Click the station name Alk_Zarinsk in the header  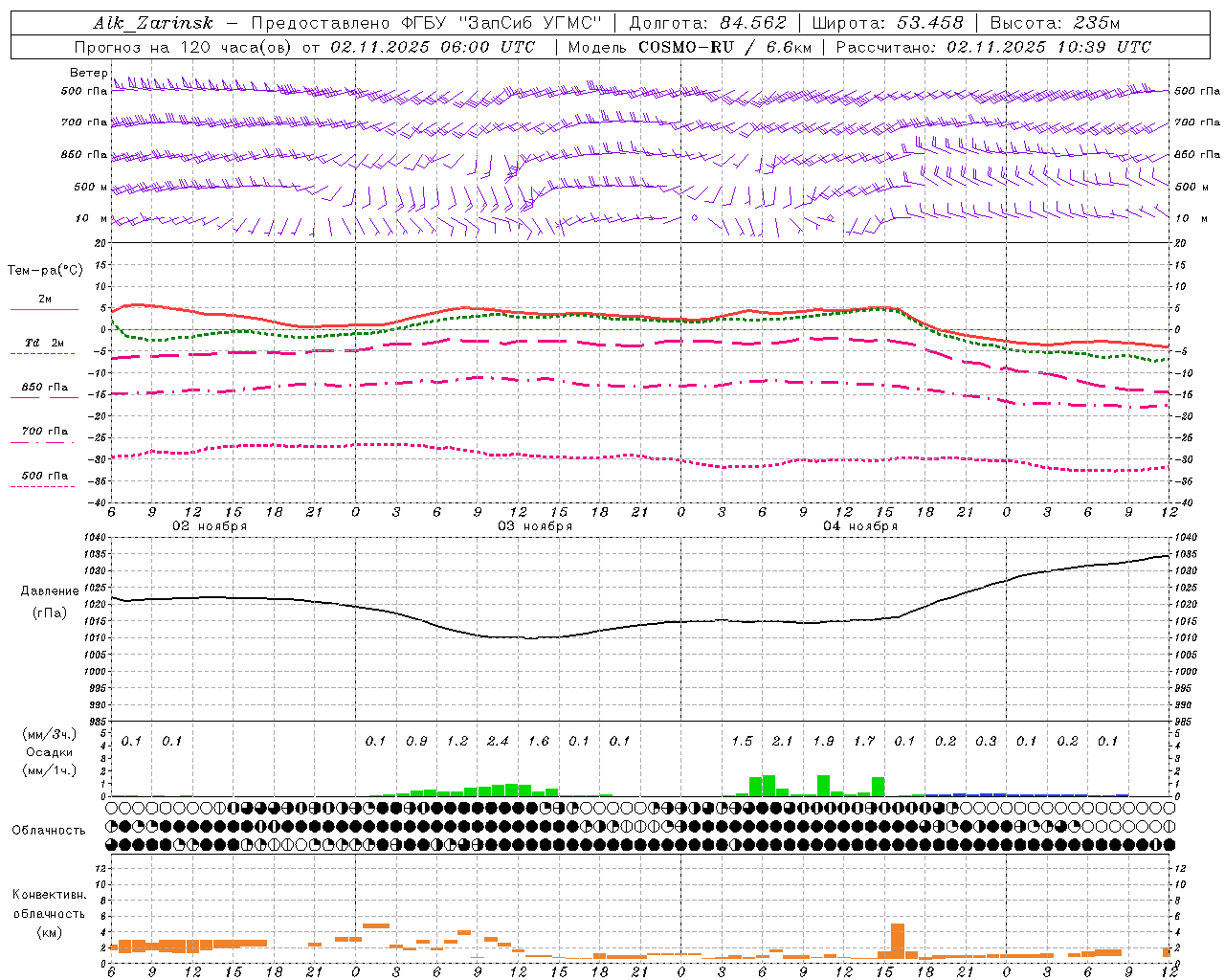tap(153, 23)
